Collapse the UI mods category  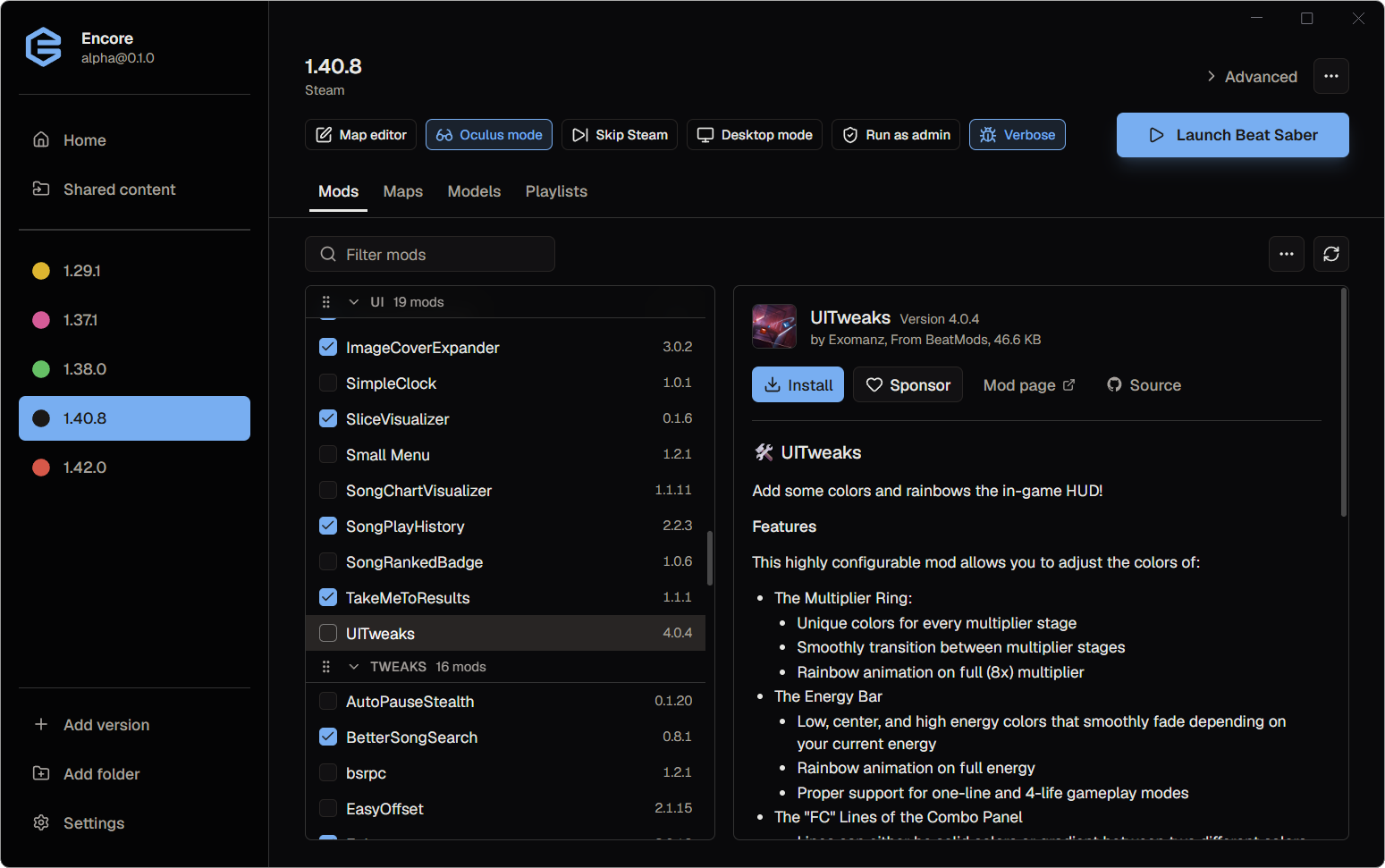click(354, 302)
